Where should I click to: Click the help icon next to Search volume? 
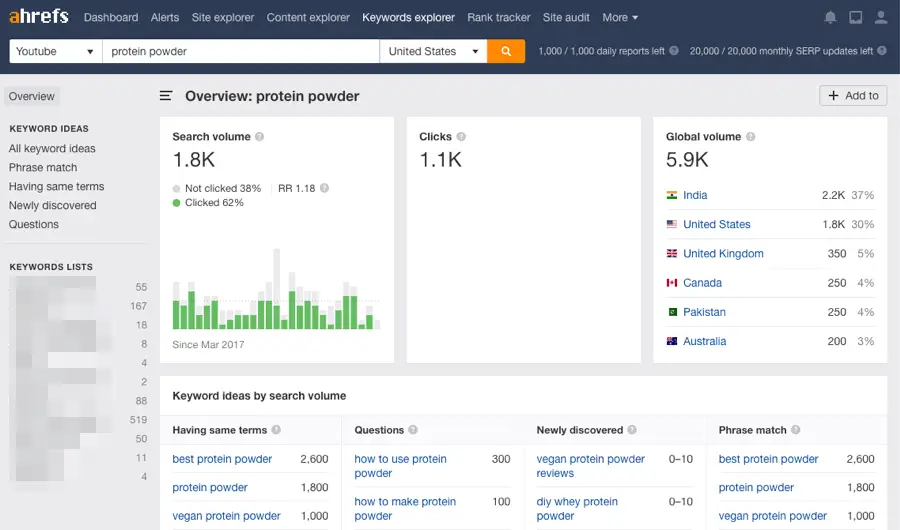260,137
